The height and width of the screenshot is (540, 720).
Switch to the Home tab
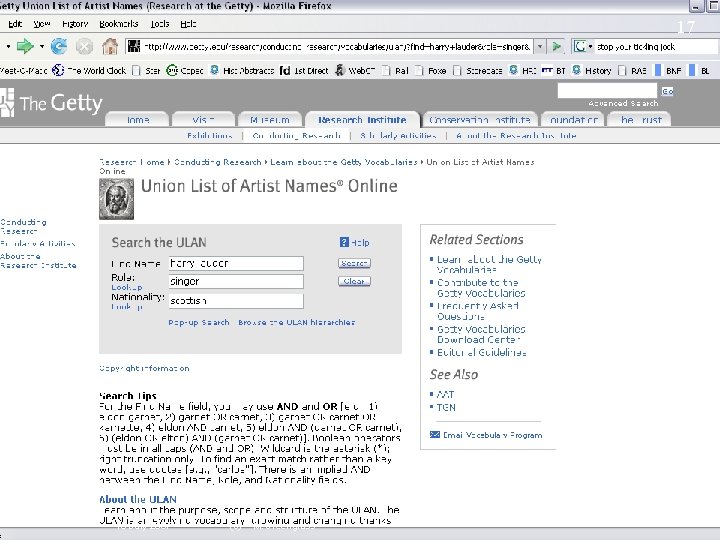[138, 120]
